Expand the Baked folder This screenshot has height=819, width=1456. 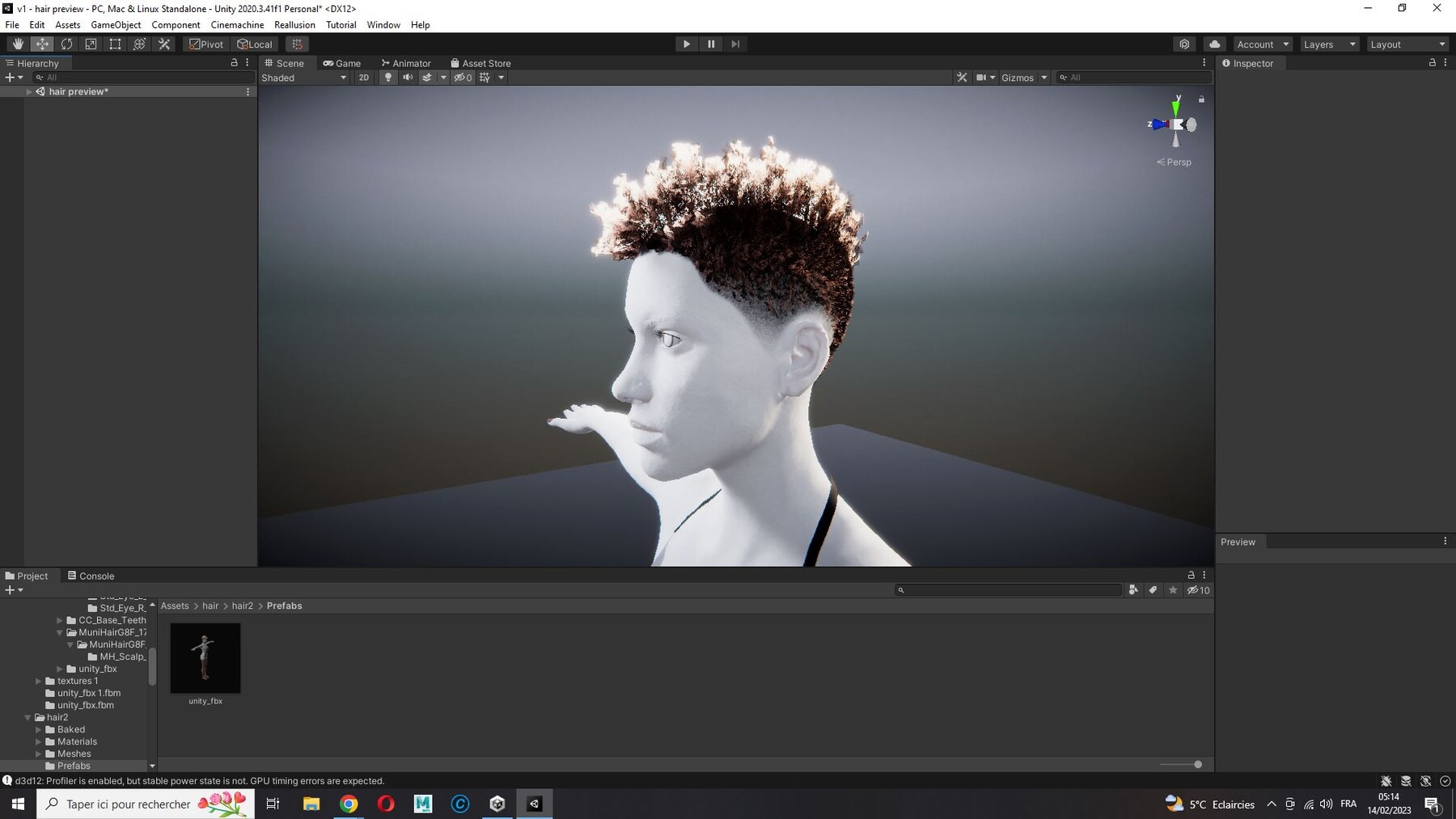(x=38, y=729)
